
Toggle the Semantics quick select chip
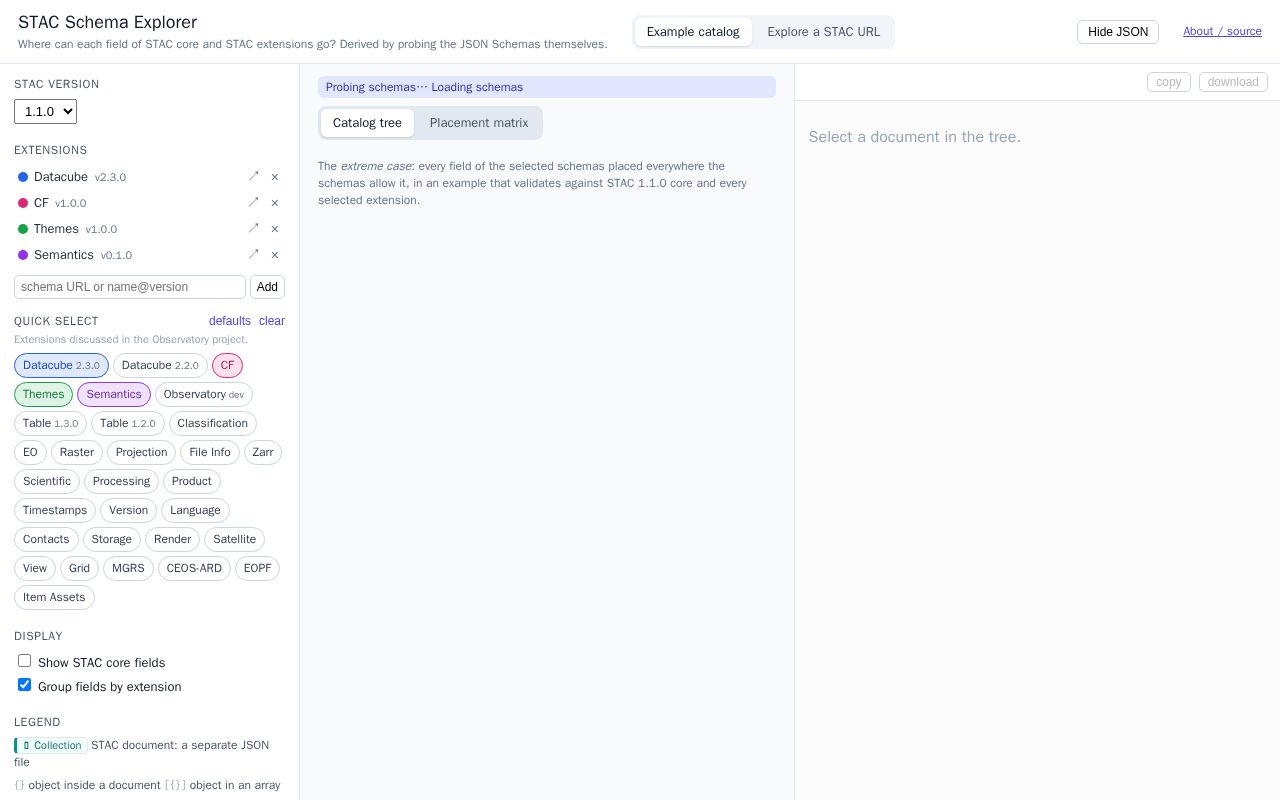pyautogui.click(x=114, y=394)
